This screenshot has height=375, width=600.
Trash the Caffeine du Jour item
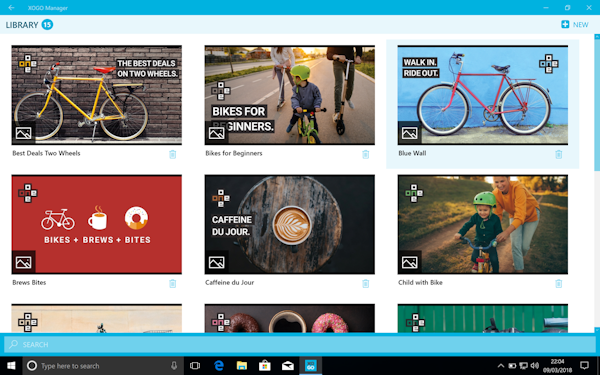pos(365,284)
